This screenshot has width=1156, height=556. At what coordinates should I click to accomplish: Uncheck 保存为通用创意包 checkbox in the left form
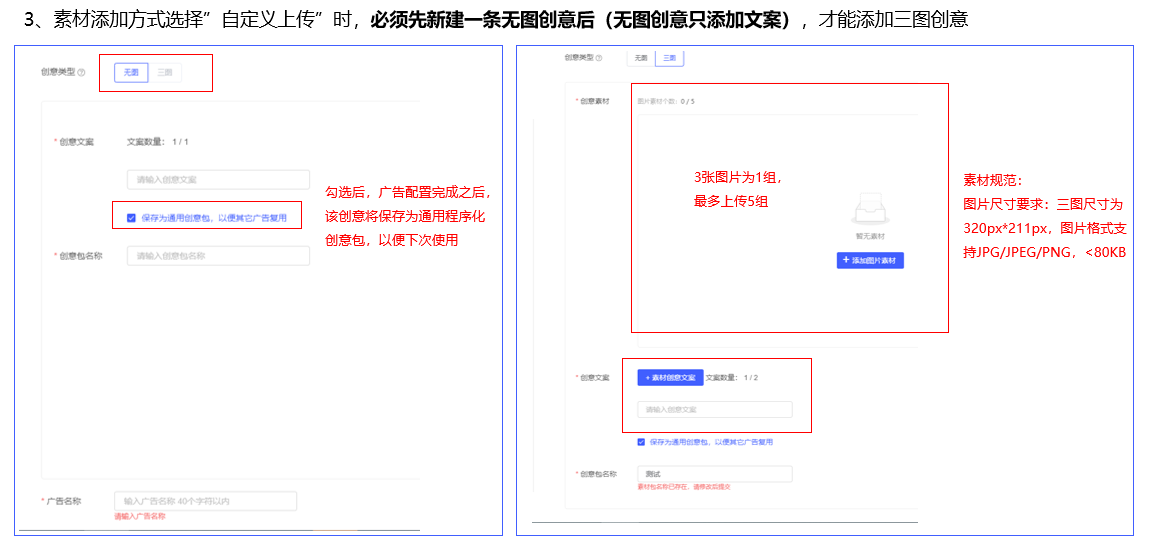click(131, 217)
